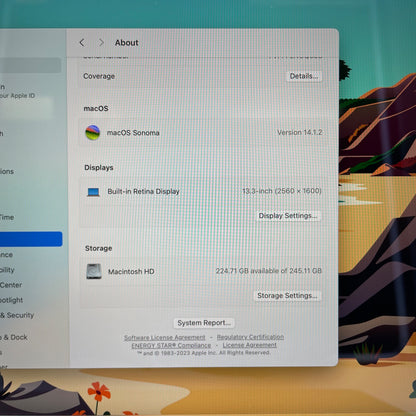Click the macOS Sonoma icon
Screen dimensions: 416x416
(93, 133)
